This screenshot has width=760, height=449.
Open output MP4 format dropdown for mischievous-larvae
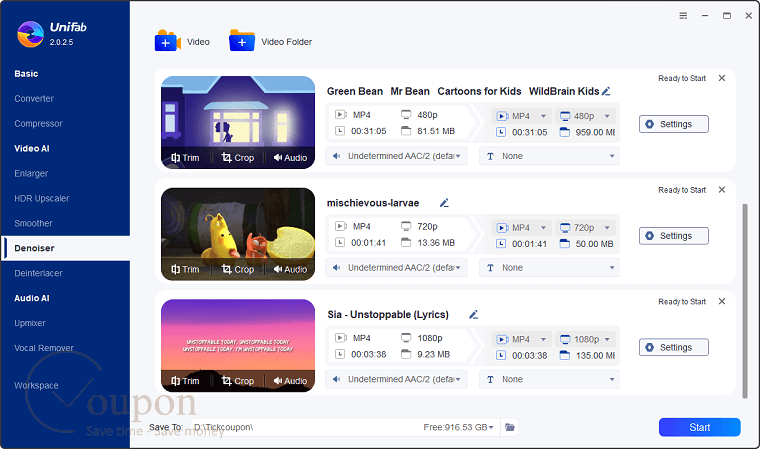pos(522,227)
